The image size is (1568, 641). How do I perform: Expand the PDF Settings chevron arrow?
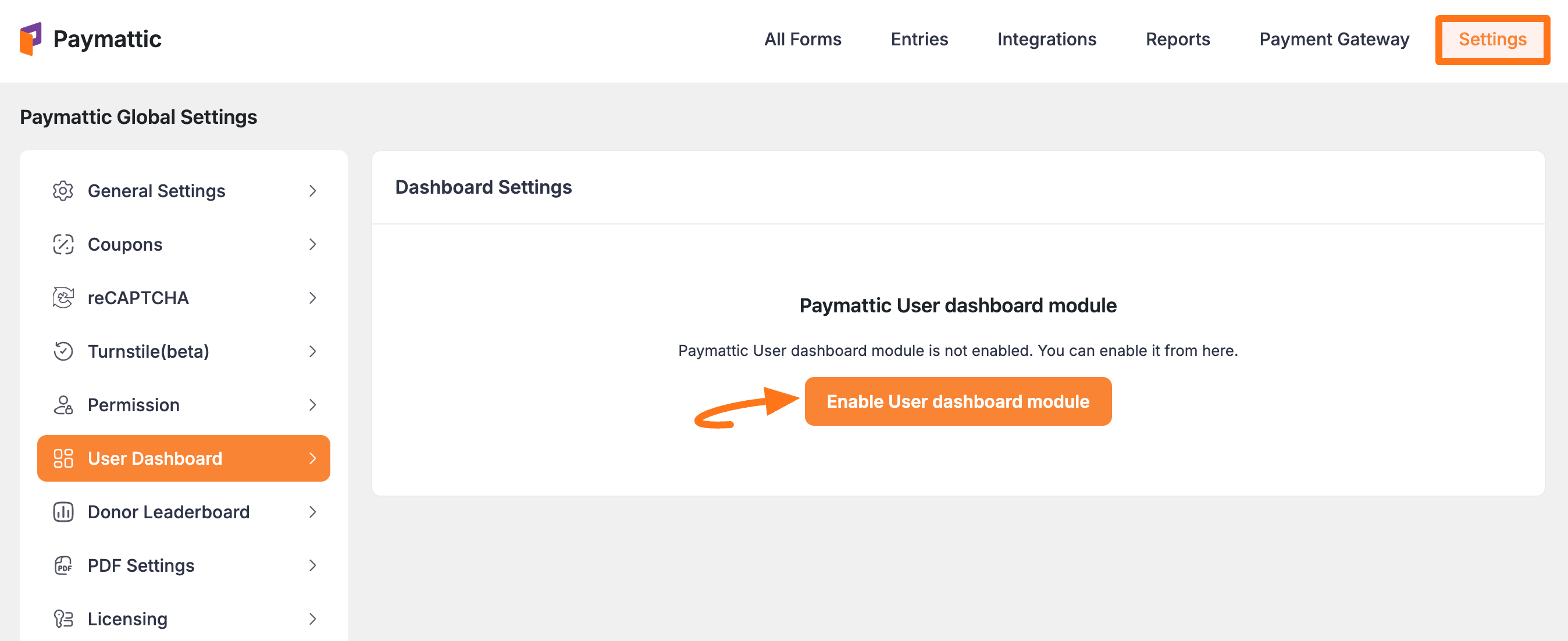click(313, 565)
